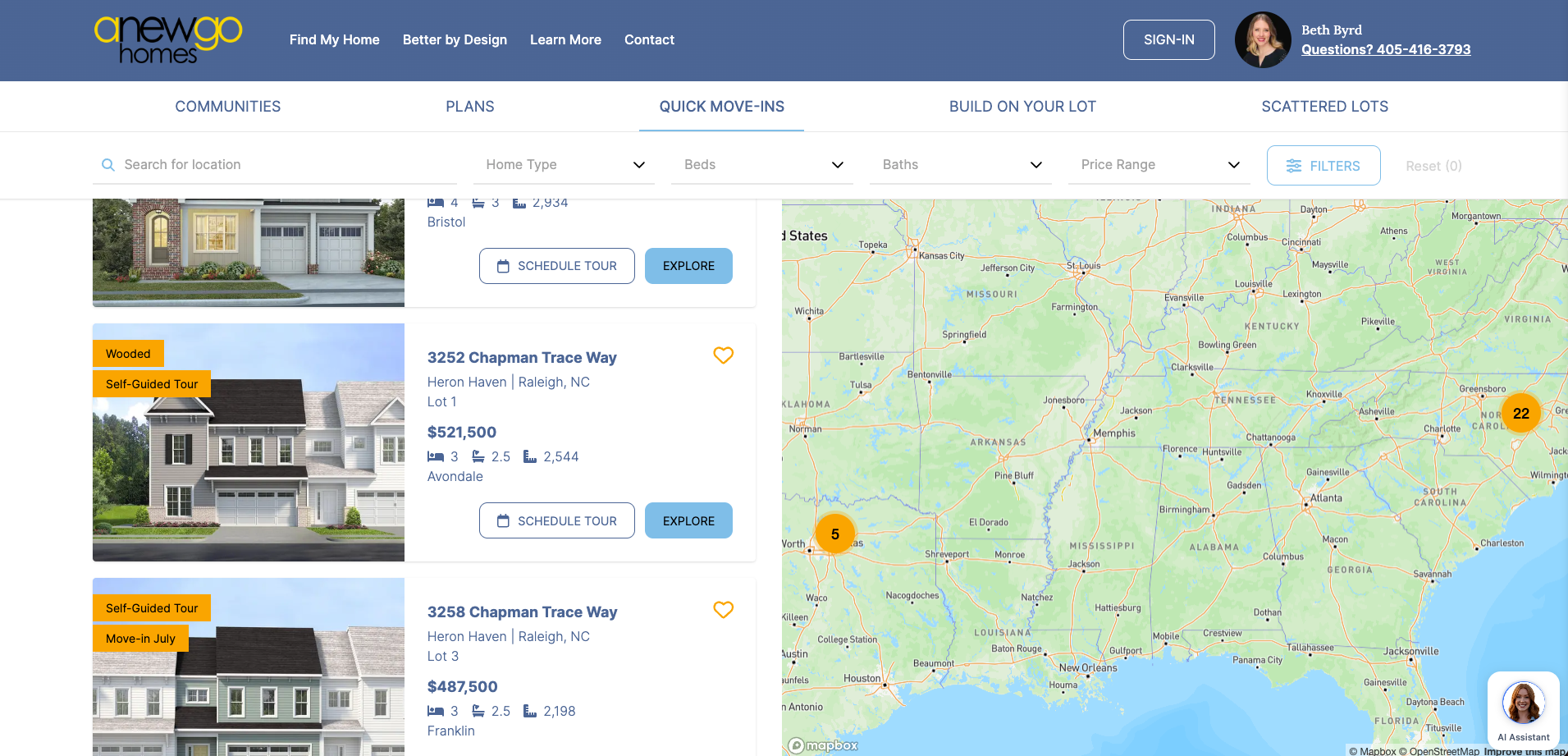The height and width of the screenshot is (756, 1568).
Task: Open the Baths dropdown
Action: [961, 165]
